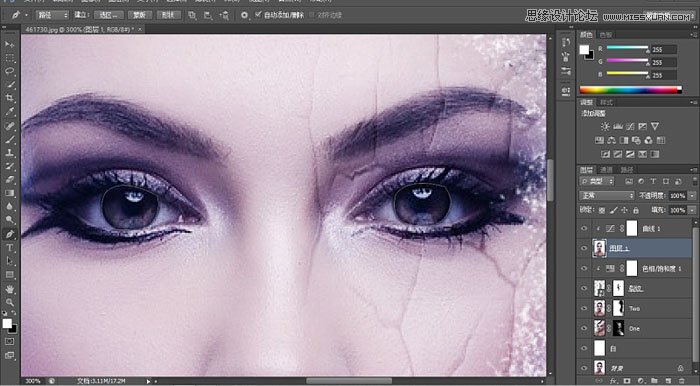Select the Move tool

click(9, 44)
